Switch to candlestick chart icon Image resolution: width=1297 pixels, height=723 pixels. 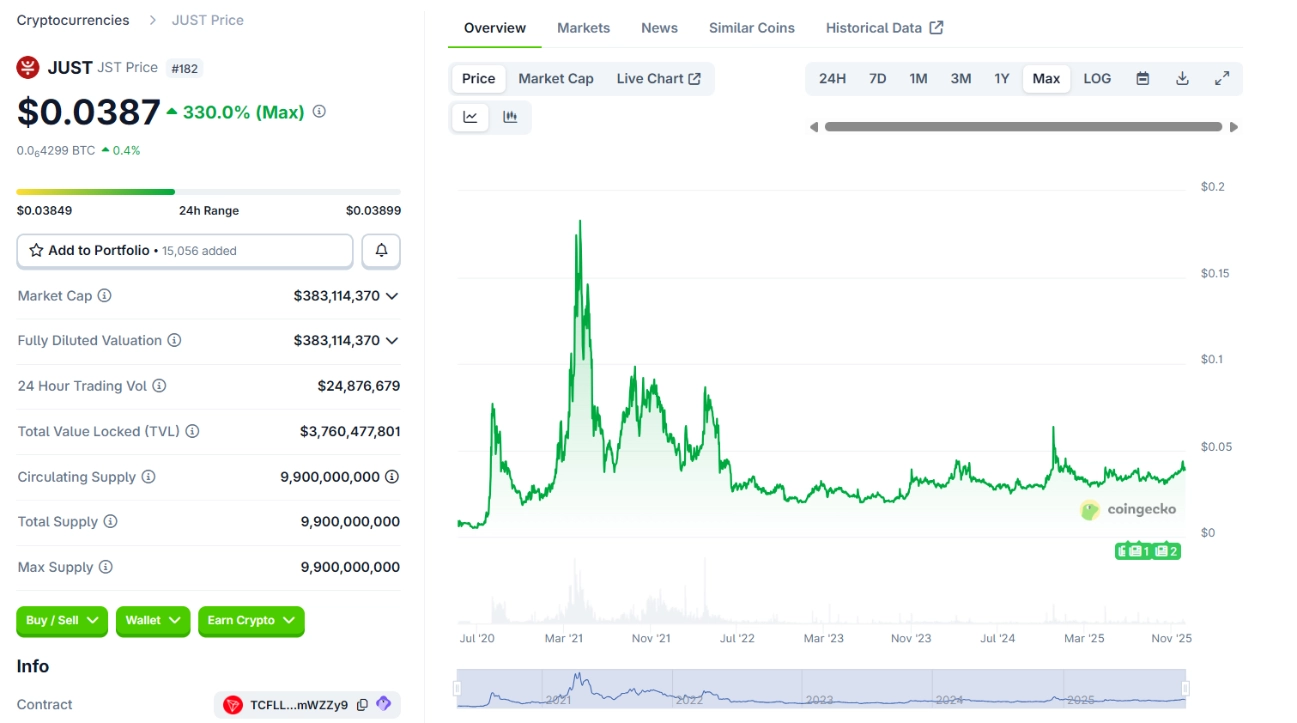510,117
